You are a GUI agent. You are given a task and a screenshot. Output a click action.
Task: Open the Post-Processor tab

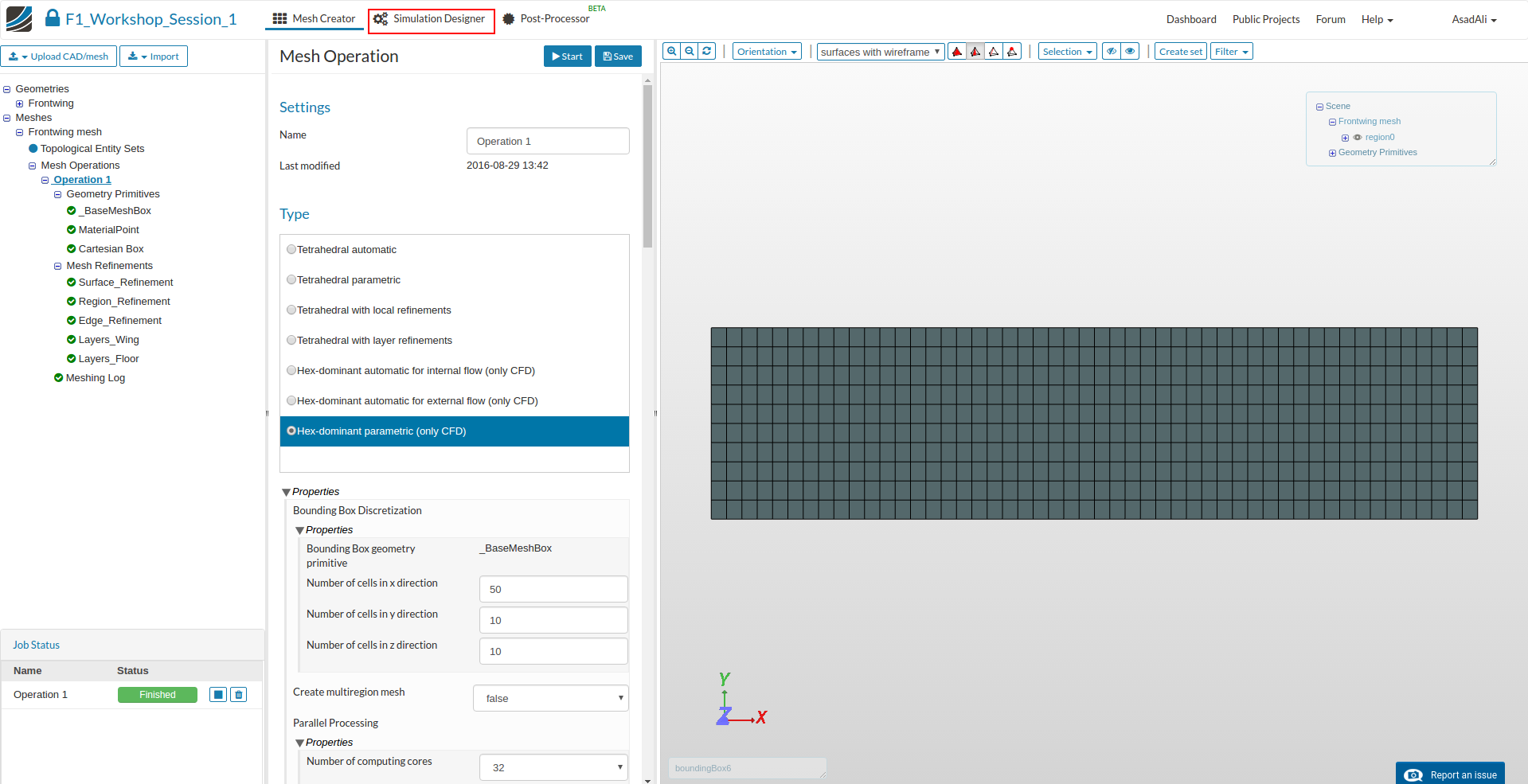coord(546,19)
